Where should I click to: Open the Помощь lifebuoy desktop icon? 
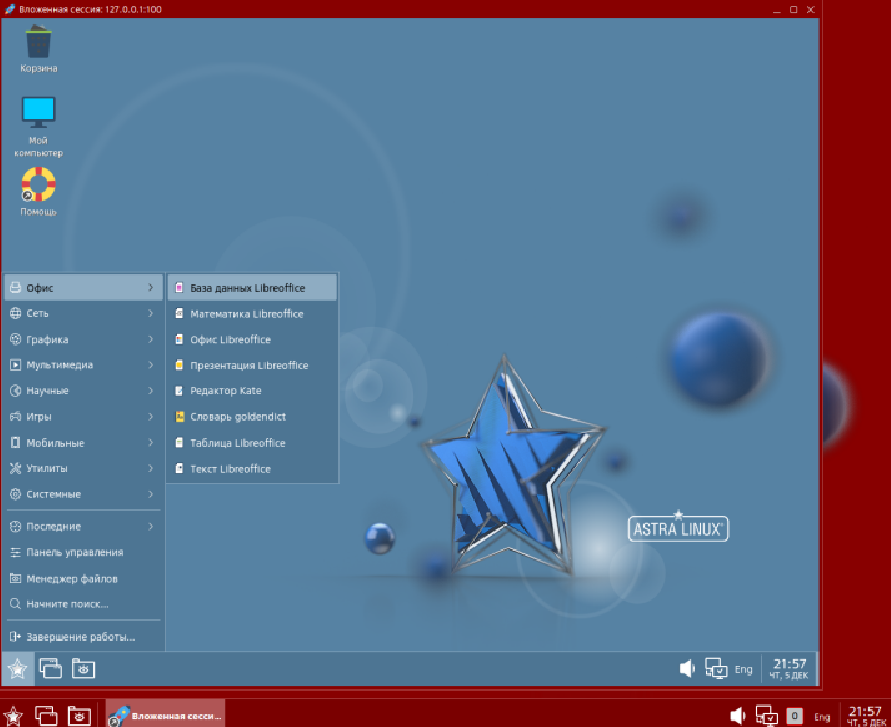click(38, 191)
